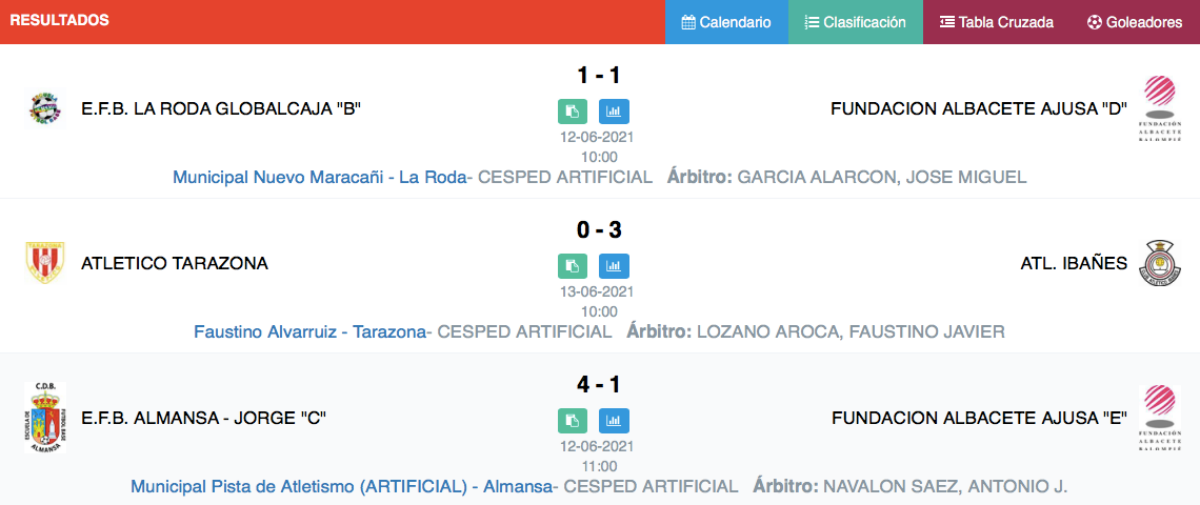
Task: Open match report icon for Almansa match
Action: click(x=572, y=420)
